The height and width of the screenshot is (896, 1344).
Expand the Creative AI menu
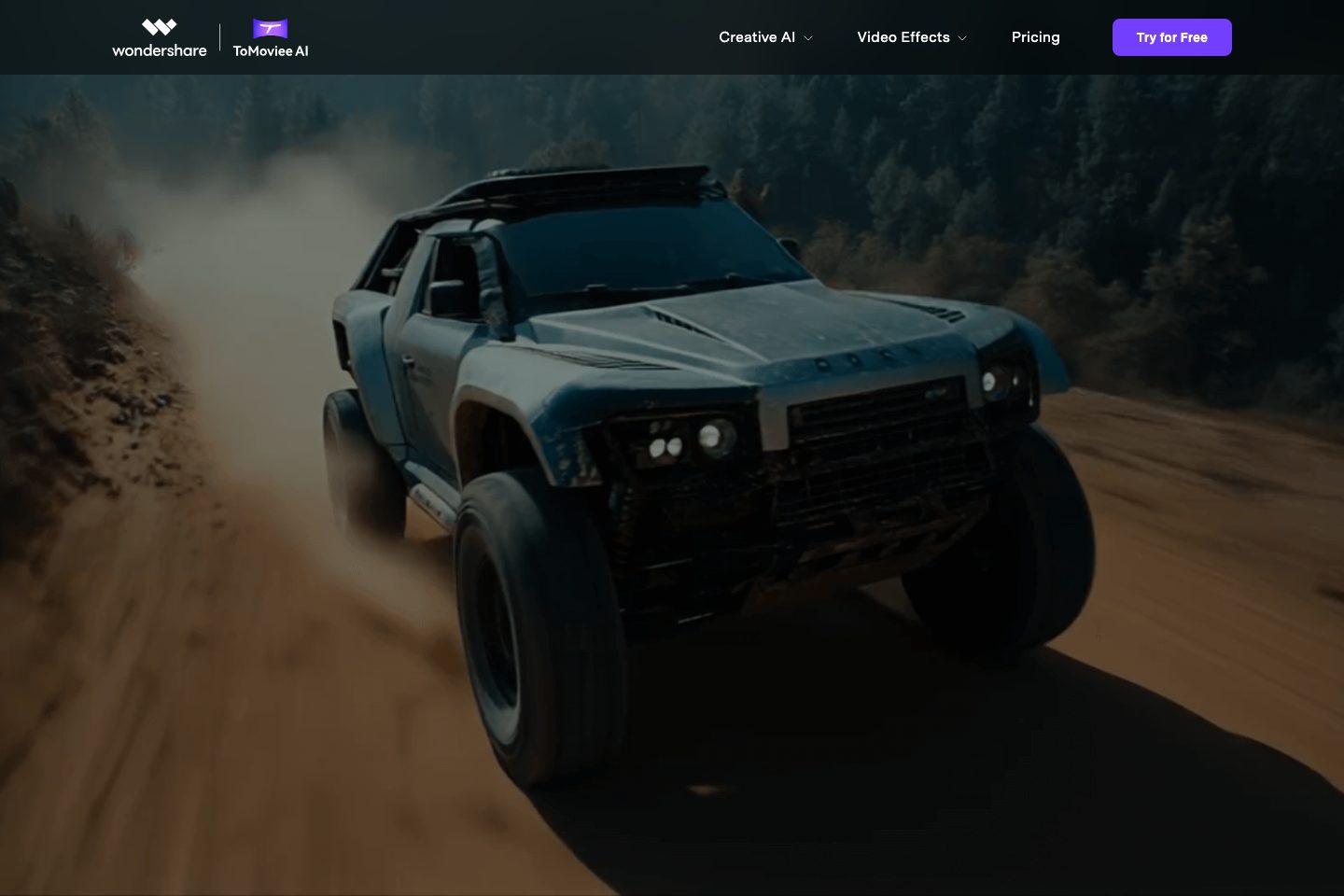click(765, 37)
